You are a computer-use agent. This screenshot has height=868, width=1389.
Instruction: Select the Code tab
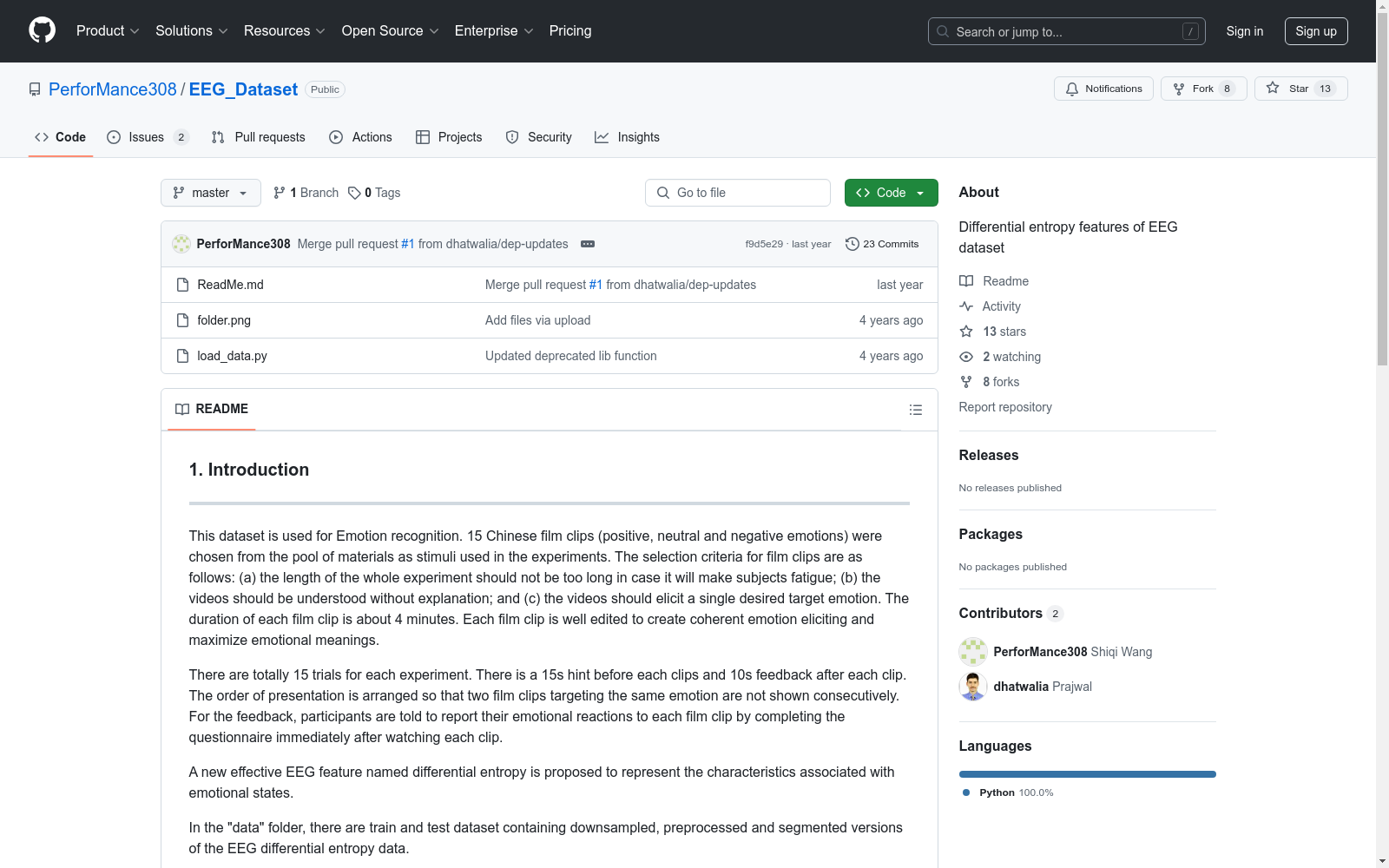coord(60,137)
